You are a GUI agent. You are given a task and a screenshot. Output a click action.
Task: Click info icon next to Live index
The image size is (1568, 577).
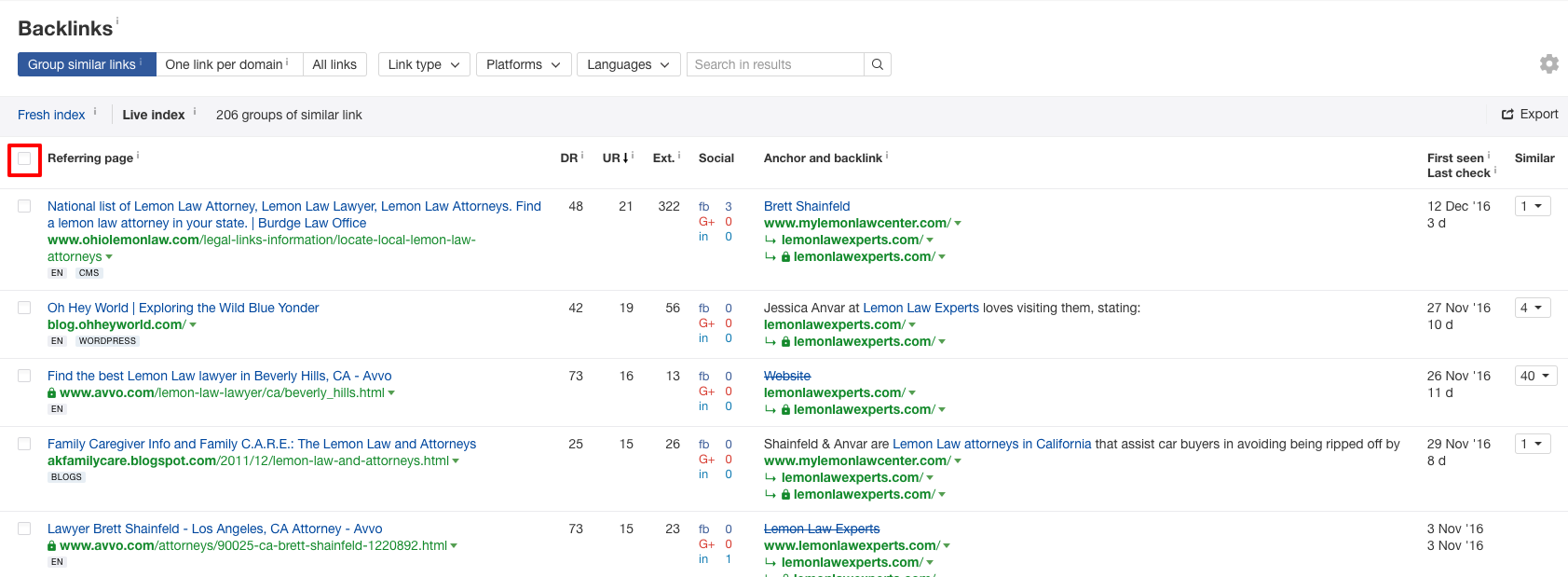[x=195, y=111]
